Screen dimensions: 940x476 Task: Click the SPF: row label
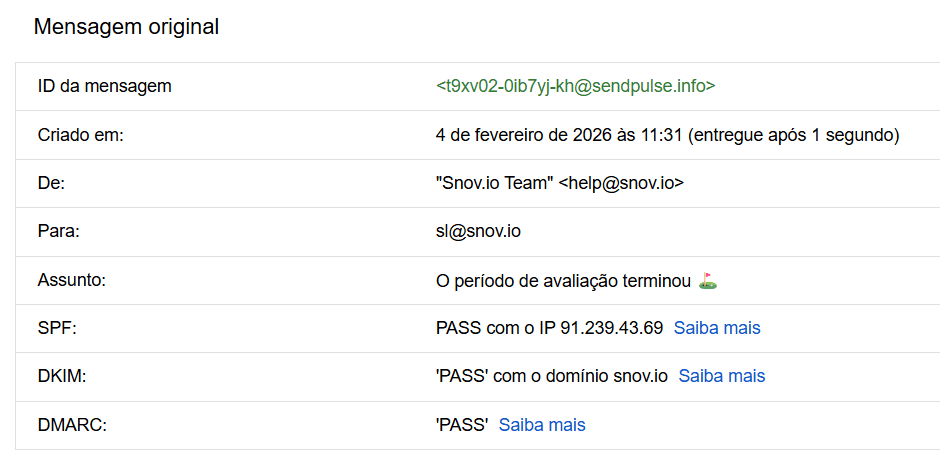55,328
